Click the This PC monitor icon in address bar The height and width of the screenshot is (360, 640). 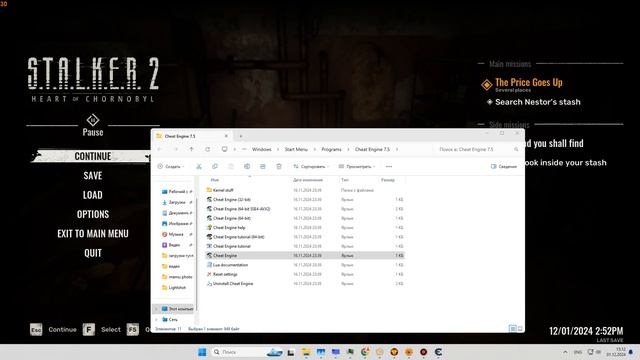pos(224,149)
